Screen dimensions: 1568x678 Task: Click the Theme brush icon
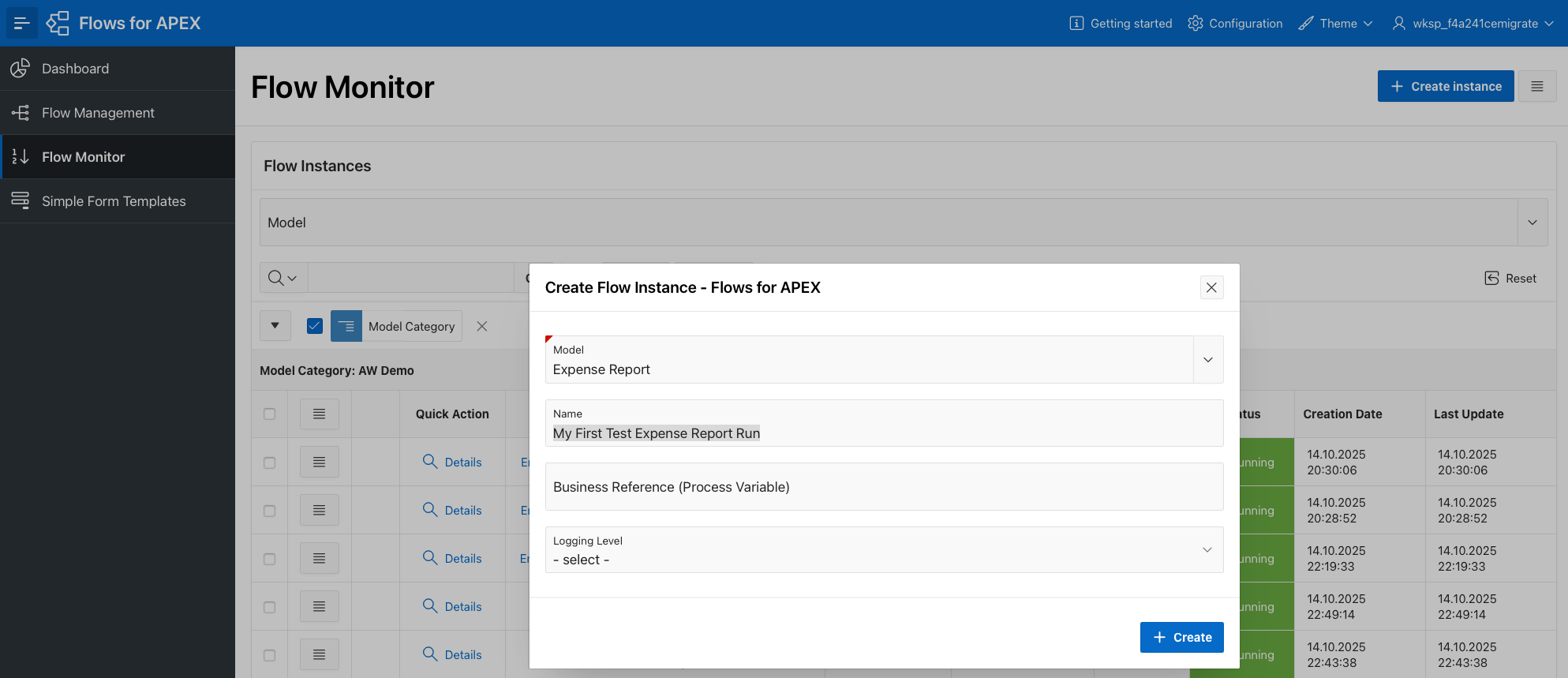[x=1306, y=23]
